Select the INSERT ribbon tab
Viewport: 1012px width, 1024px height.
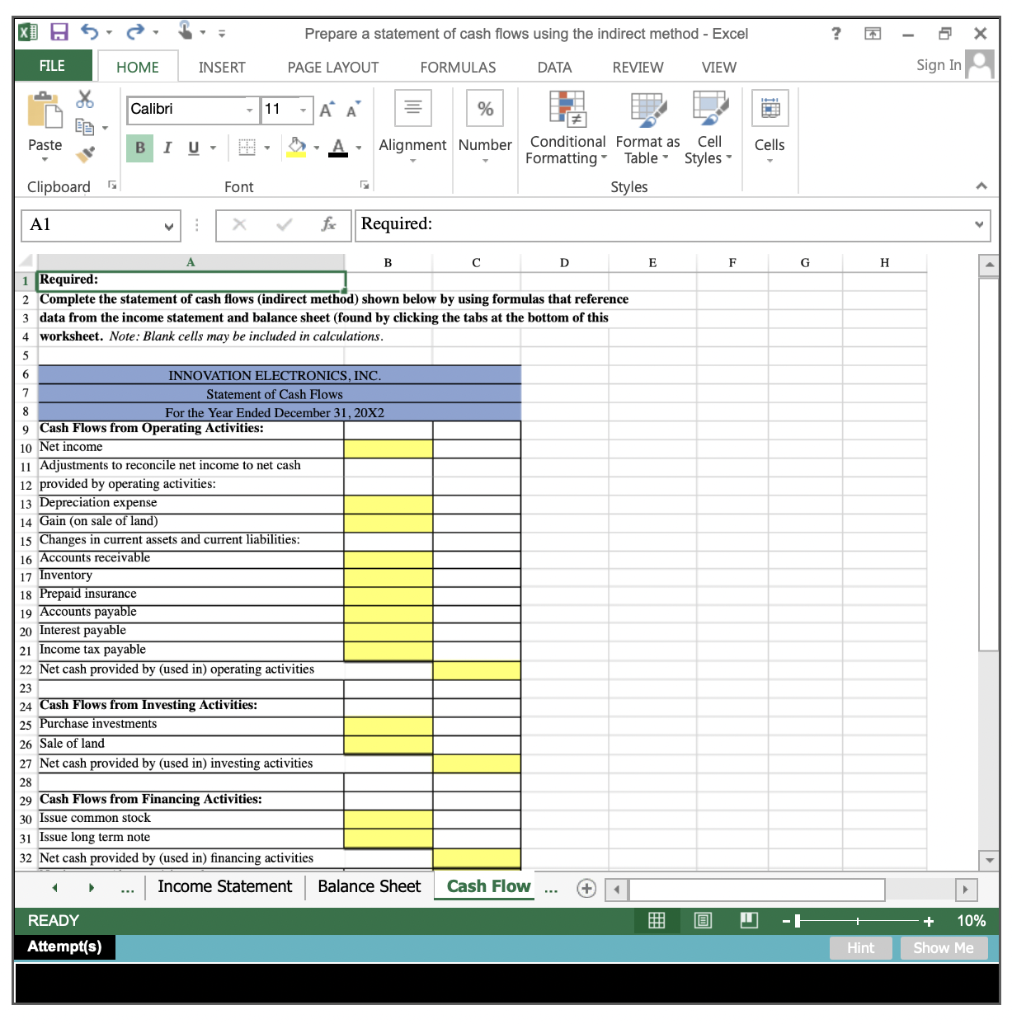coord(222,67)
